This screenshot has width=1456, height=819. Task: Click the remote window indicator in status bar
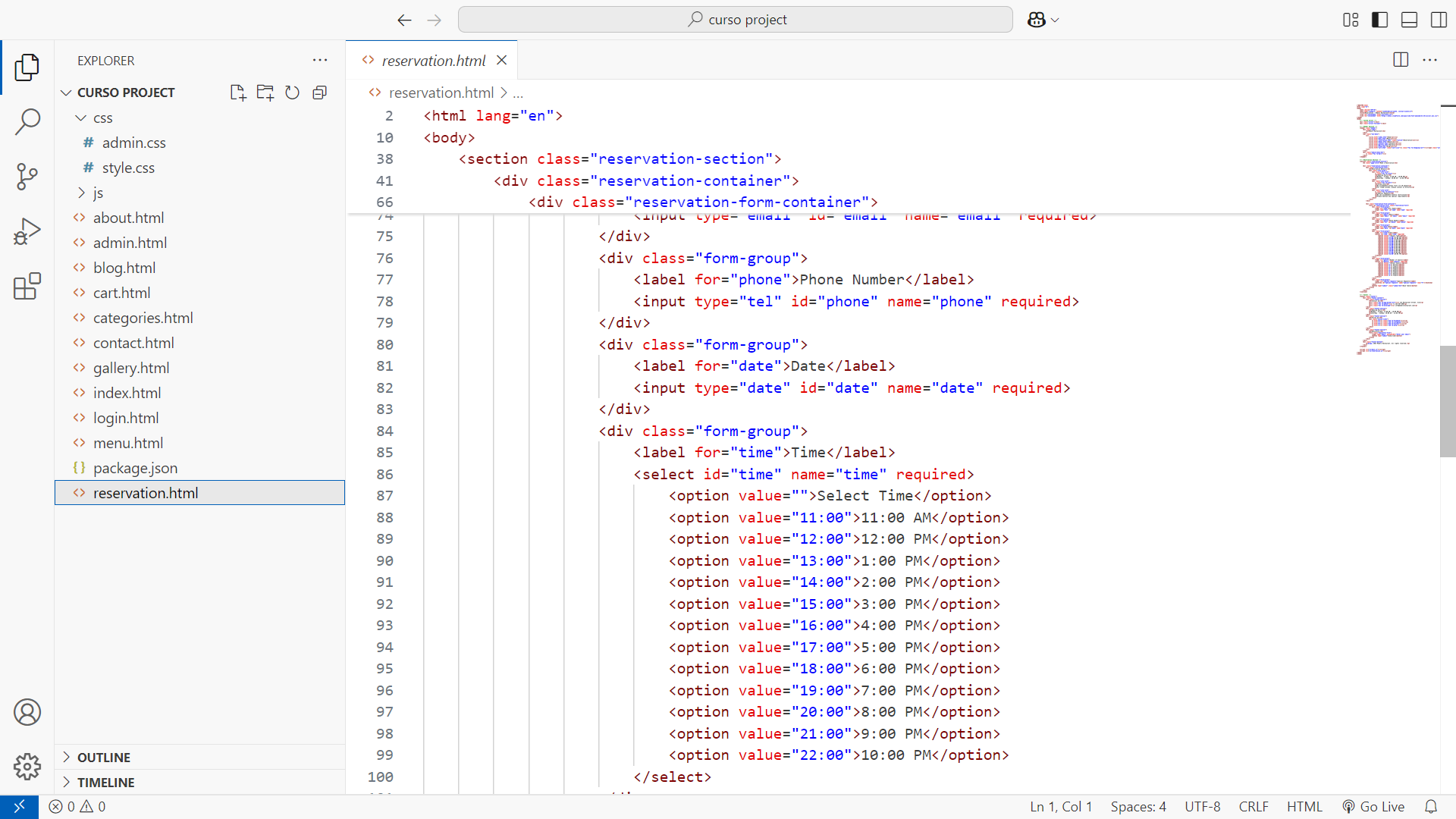point(19,807)
